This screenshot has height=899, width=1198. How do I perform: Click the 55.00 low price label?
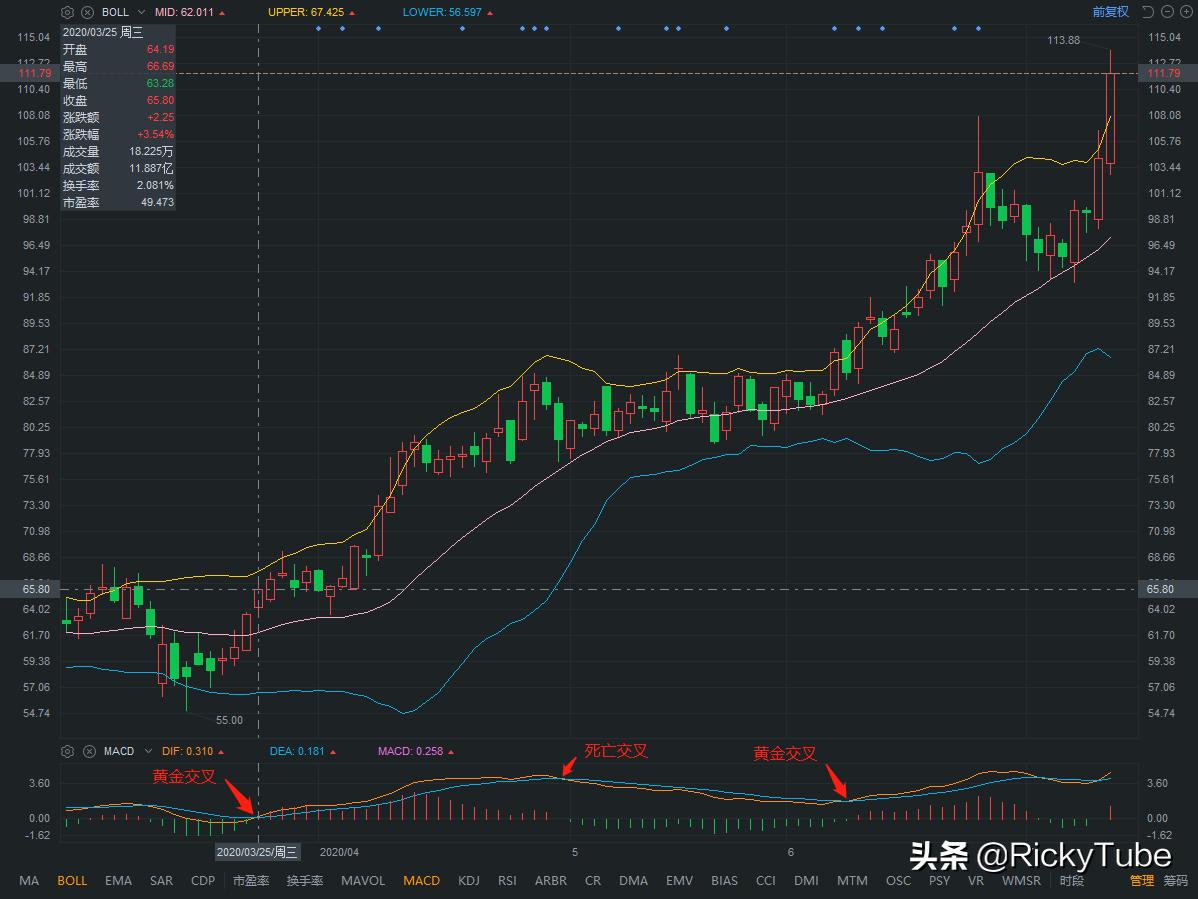pos(229,720)
